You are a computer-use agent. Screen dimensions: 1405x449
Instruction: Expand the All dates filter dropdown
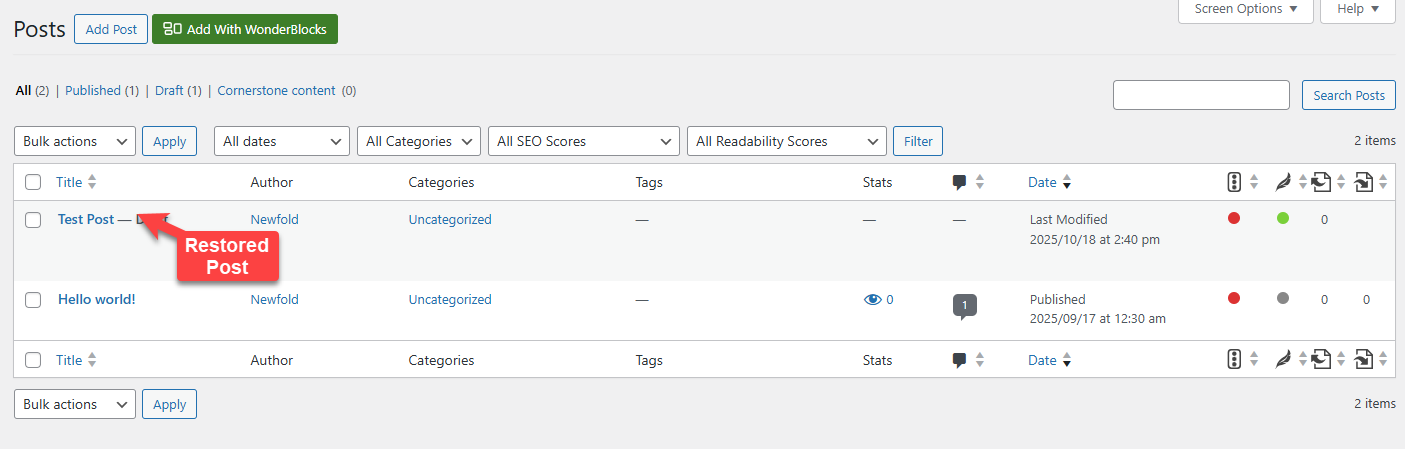point(282,141)
